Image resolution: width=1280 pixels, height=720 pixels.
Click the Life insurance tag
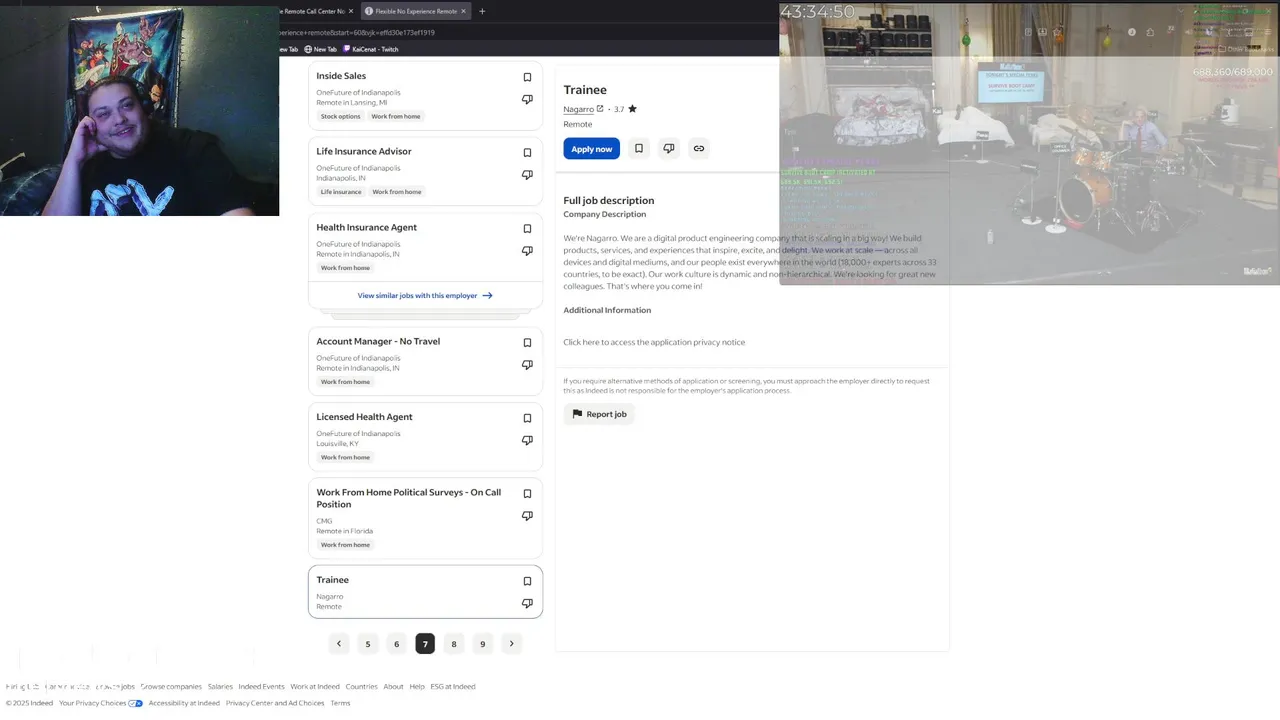tap(341, 192)
